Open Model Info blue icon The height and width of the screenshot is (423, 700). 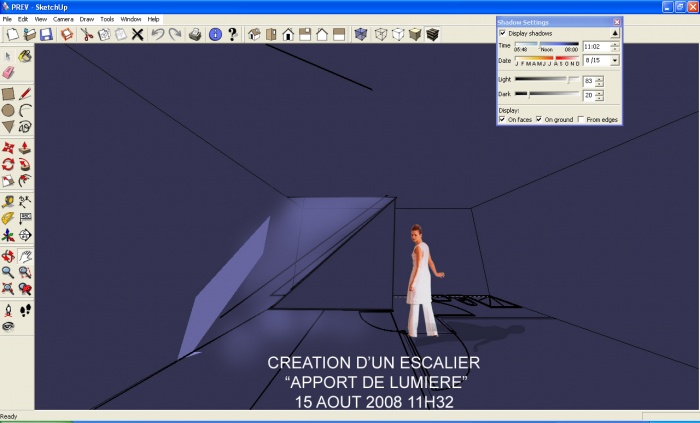pyautogui.click(x=214, y=34)
